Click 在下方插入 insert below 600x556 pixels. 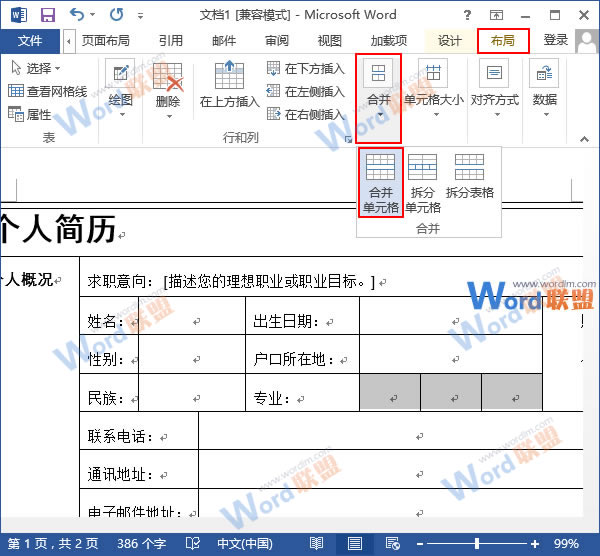(305, 68)
